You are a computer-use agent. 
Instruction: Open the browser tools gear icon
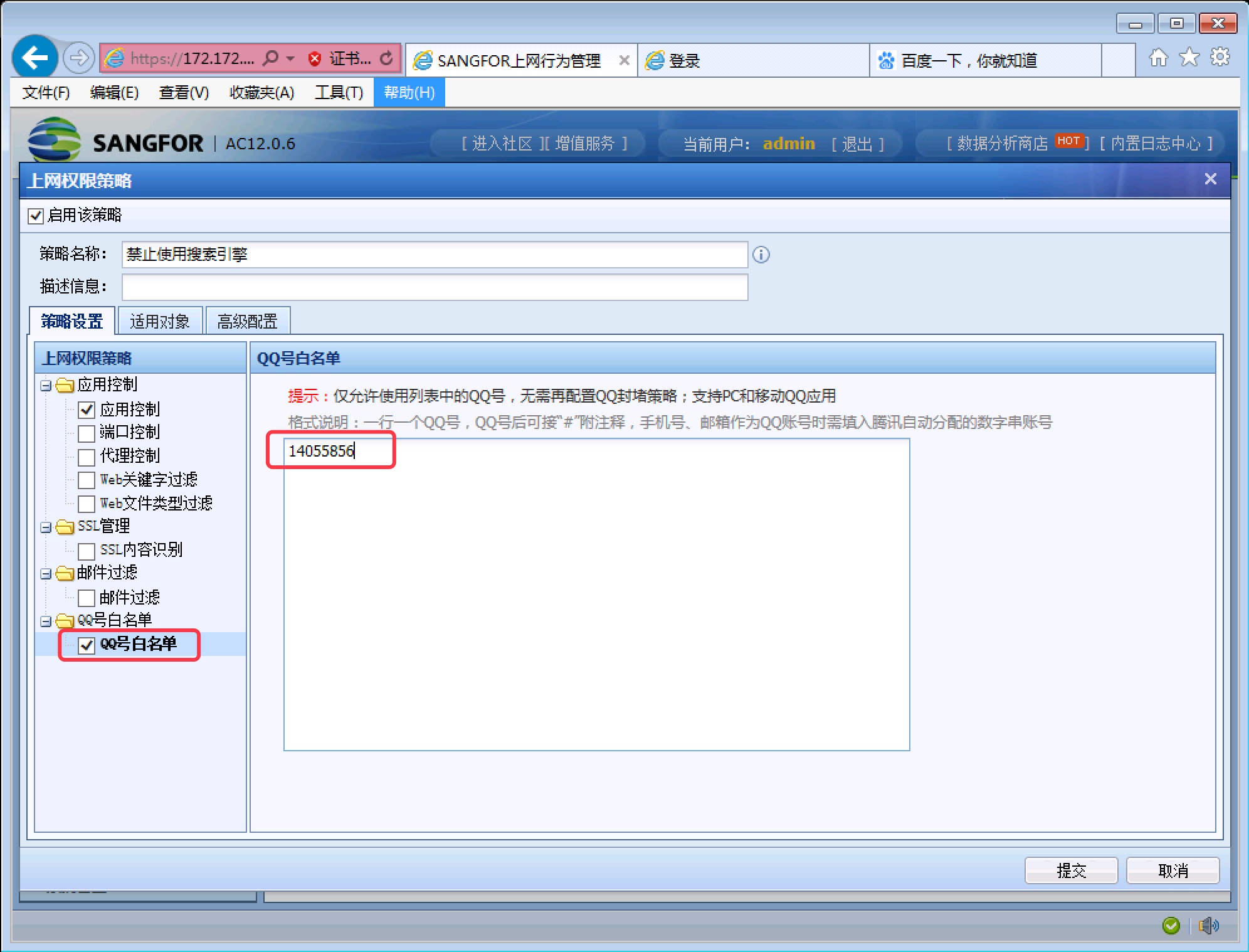coord(1220,58)
